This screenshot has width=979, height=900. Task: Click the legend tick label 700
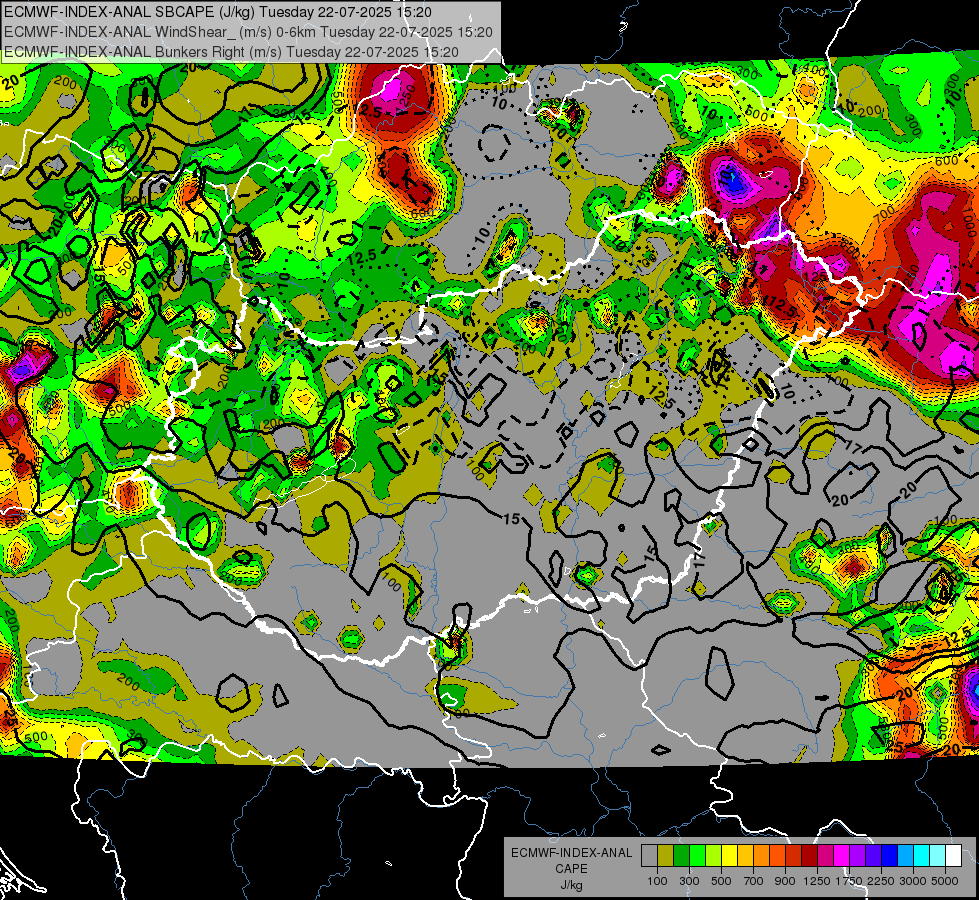point(754,881)
